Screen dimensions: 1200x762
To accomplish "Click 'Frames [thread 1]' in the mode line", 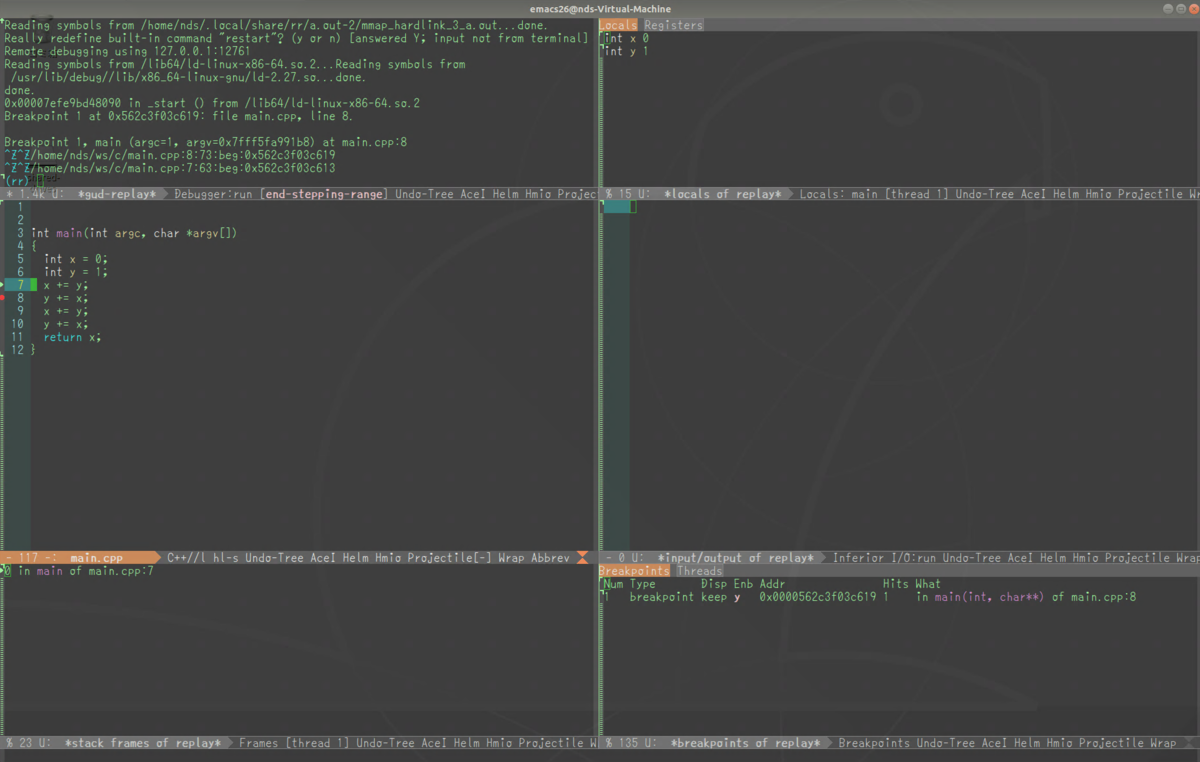I will [294, 743].
